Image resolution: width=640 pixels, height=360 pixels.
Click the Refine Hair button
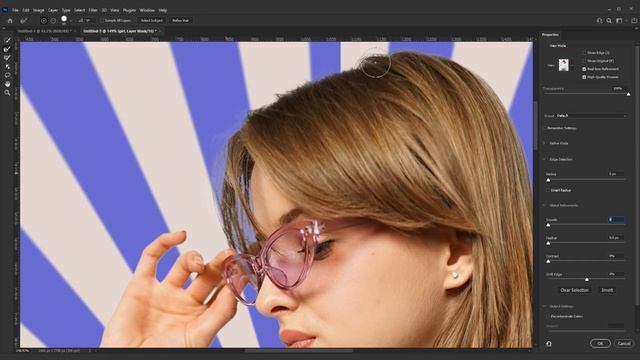180,20
